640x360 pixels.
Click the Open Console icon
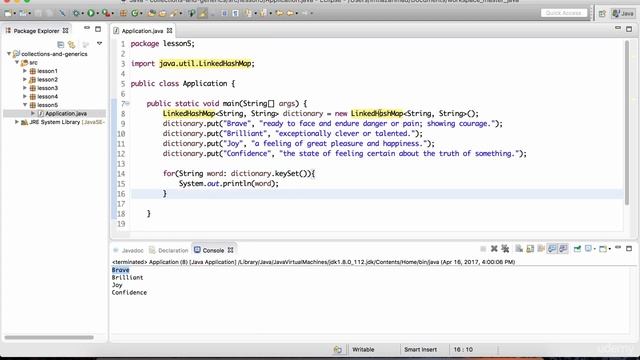click(603, 249)
